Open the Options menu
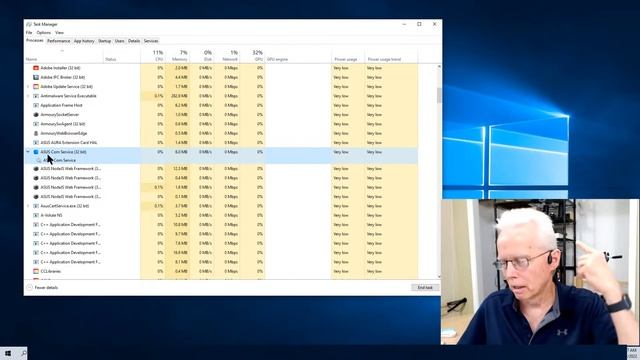 click(x=43, y=33)
